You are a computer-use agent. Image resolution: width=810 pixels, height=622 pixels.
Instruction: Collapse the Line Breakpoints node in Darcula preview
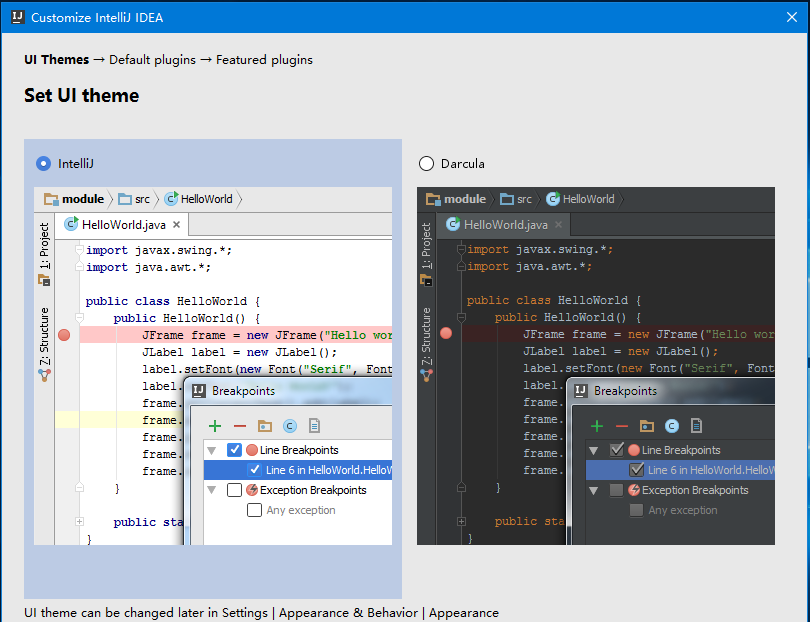point(594,450)
